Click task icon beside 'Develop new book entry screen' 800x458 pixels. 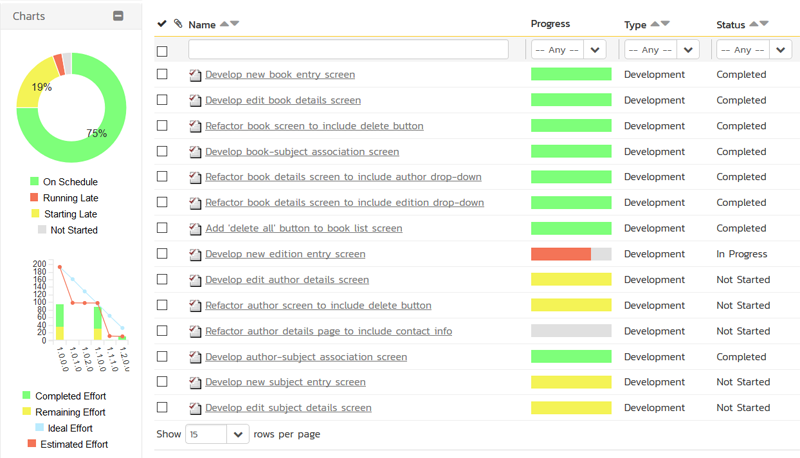pos(195,75)
